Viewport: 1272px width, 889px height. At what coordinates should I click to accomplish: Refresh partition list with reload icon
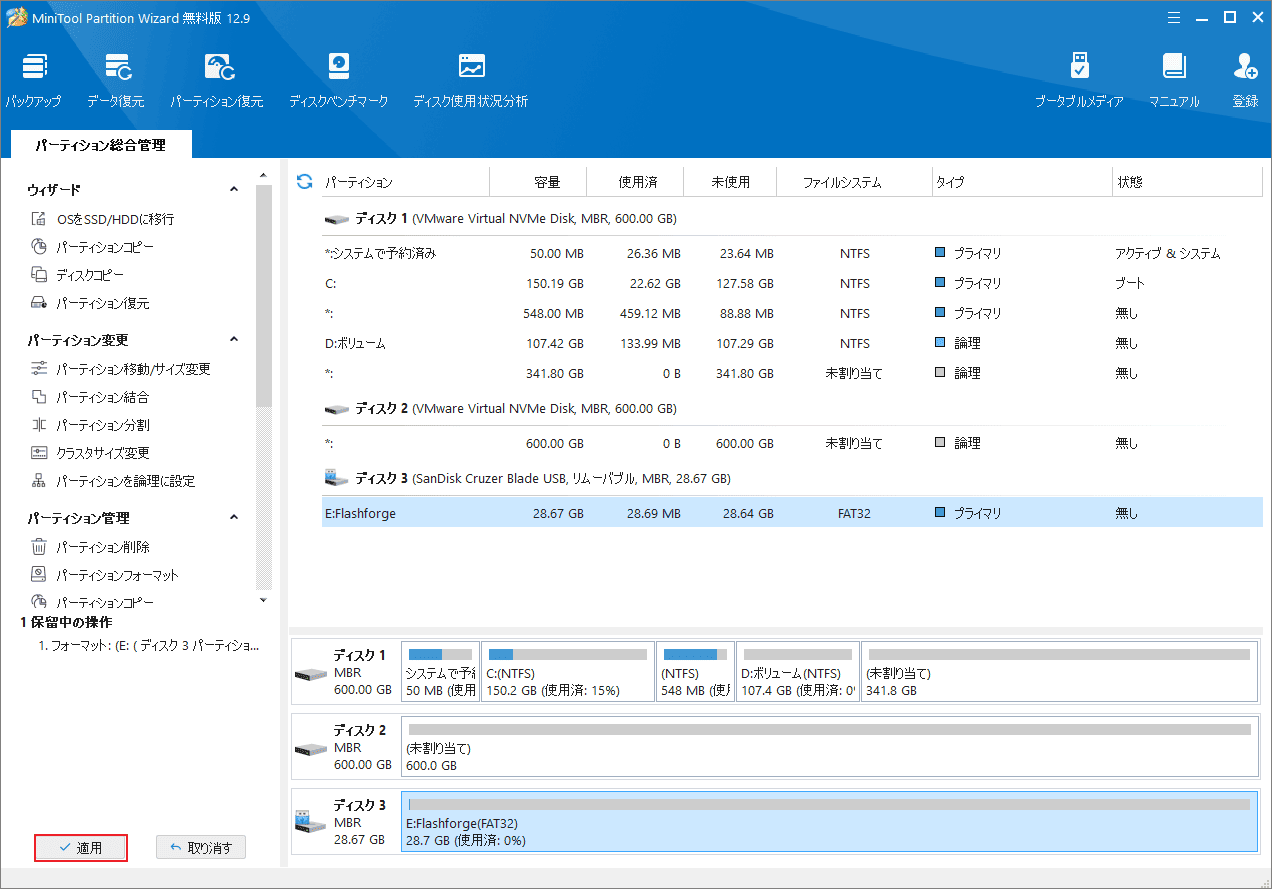[x=305, y=182]
